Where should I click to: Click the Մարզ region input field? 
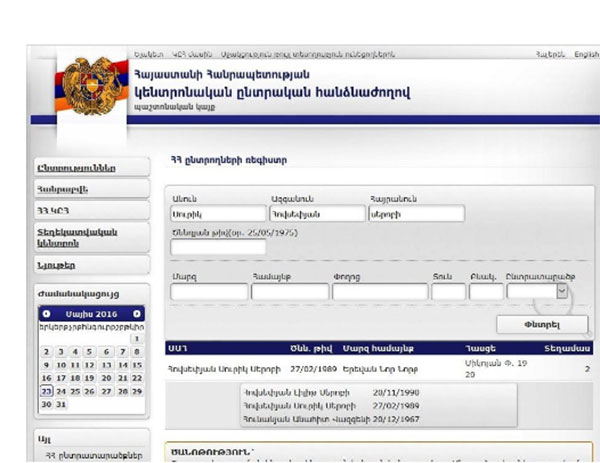click(208, 292)
